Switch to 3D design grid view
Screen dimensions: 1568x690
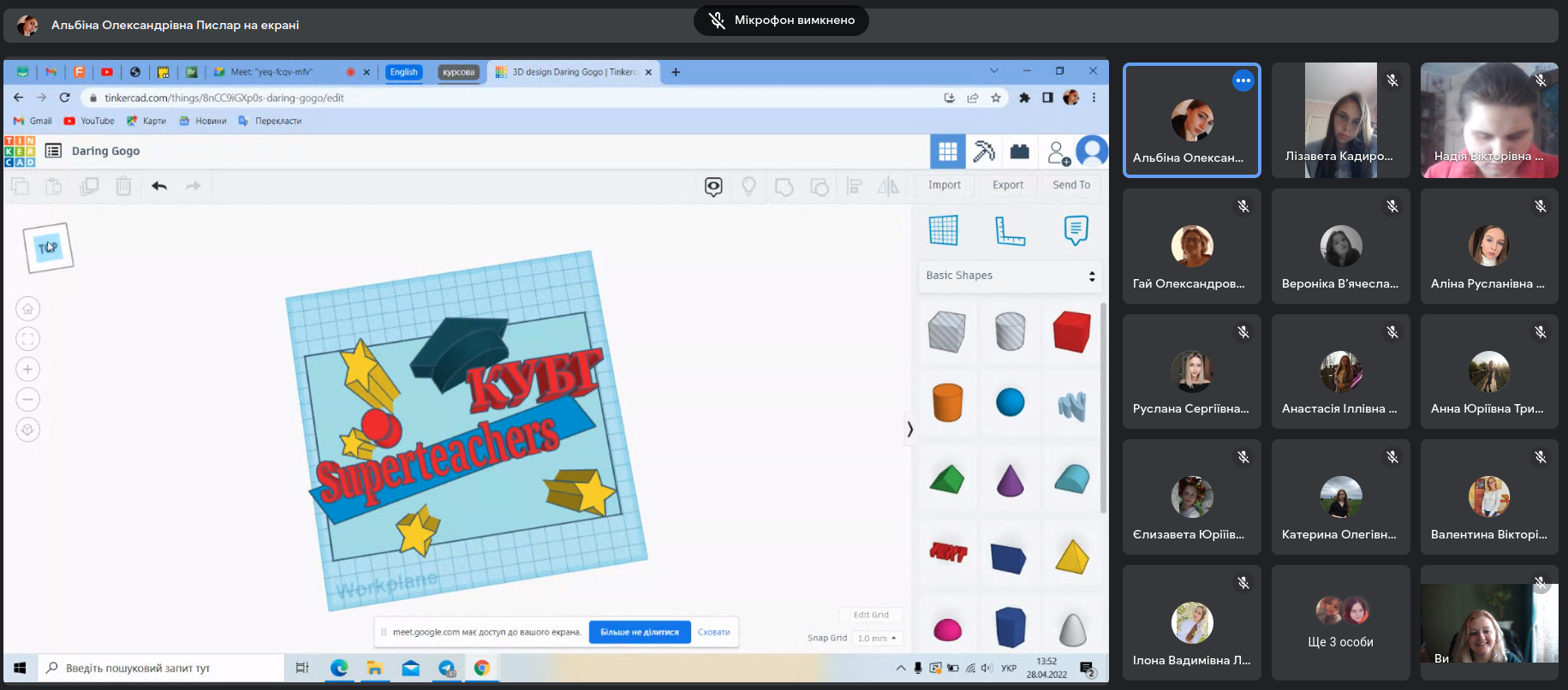point(947,152)
